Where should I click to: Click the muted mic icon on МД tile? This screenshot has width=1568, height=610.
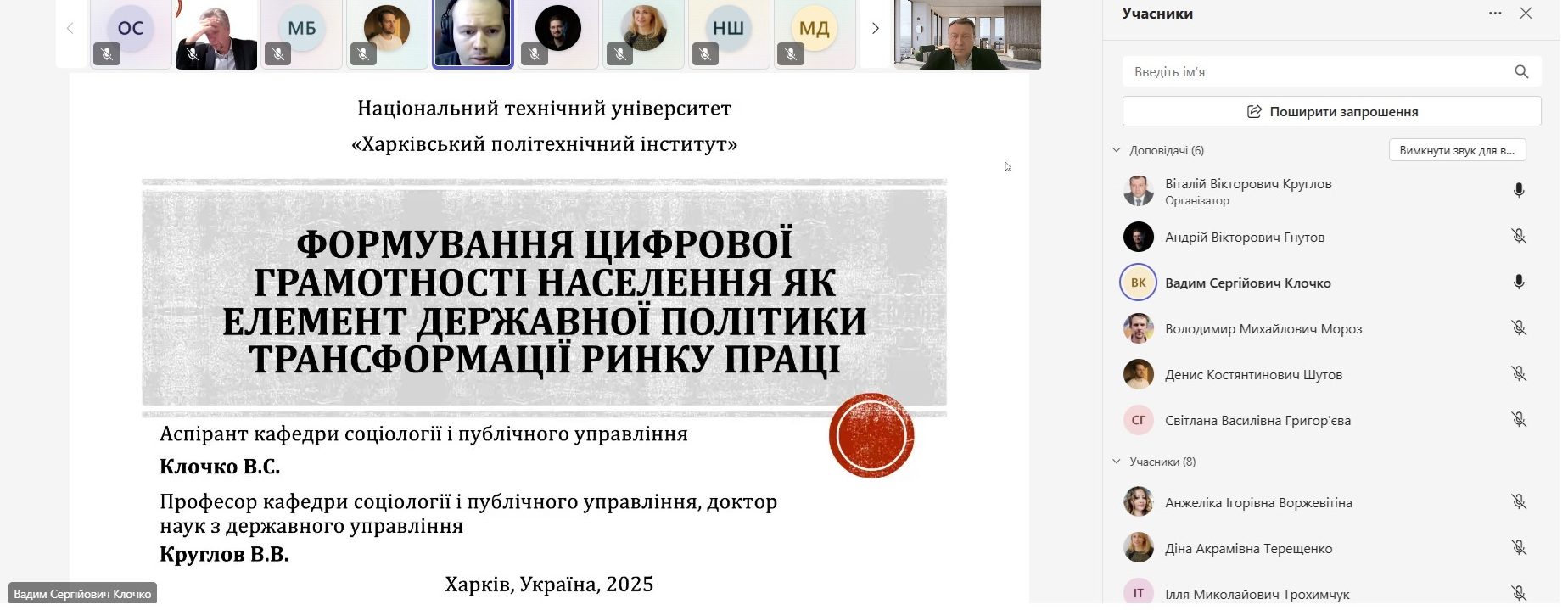pos(791,54)
